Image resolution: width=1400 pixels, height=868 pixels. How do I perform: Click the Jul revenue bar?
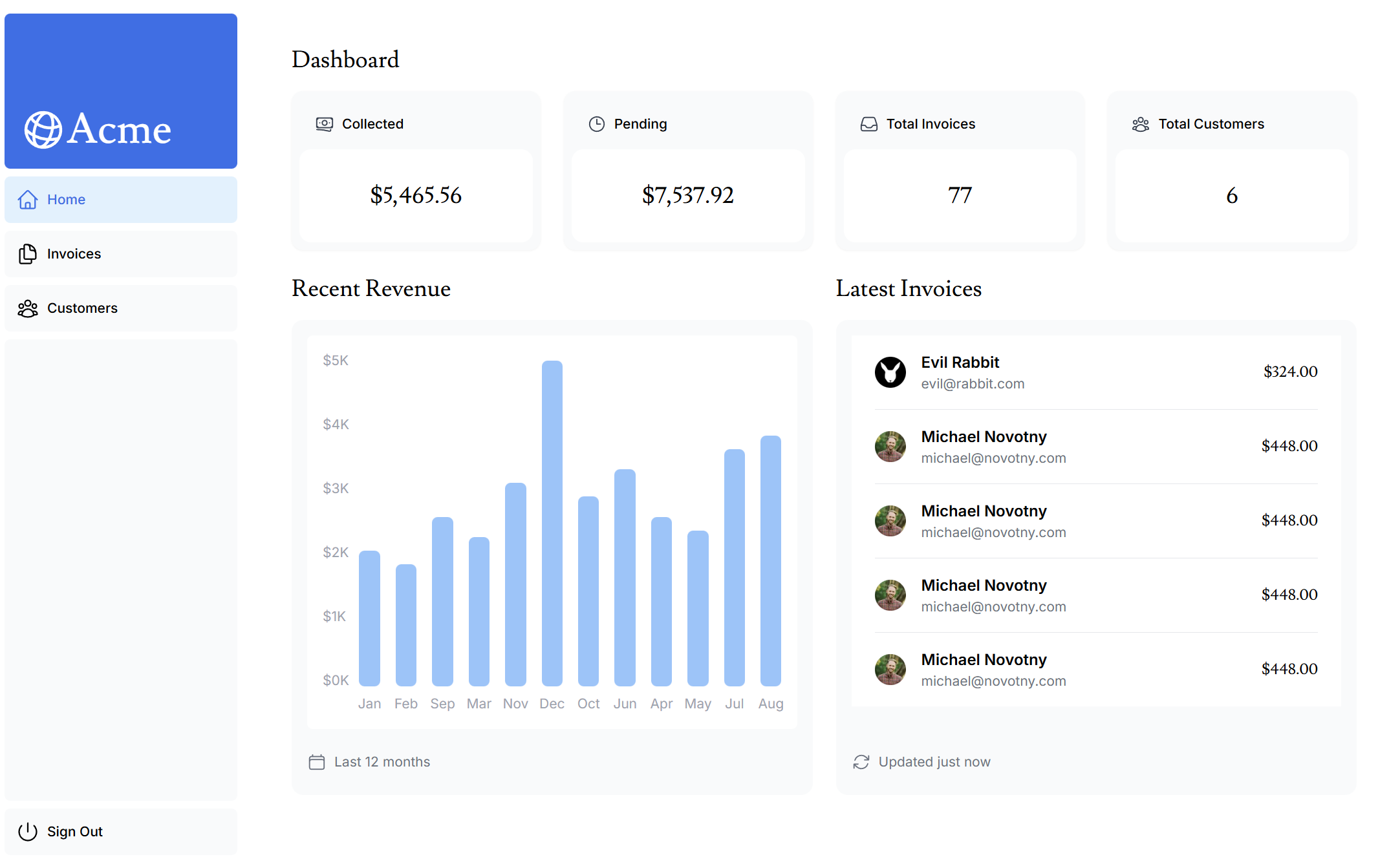[x=735, y=567]
